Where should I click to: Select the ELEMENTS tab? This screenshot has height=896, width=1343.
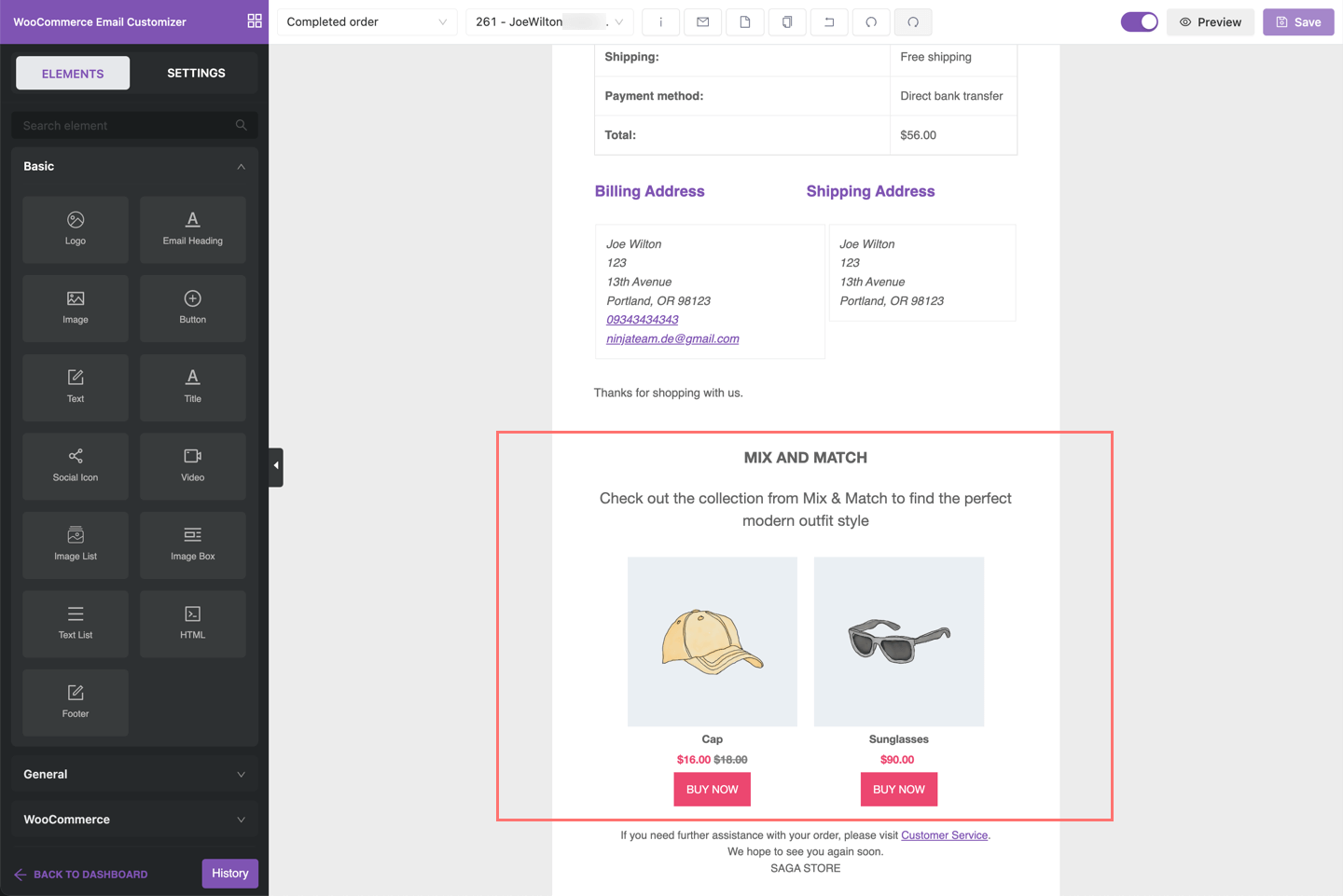point(72,72)
